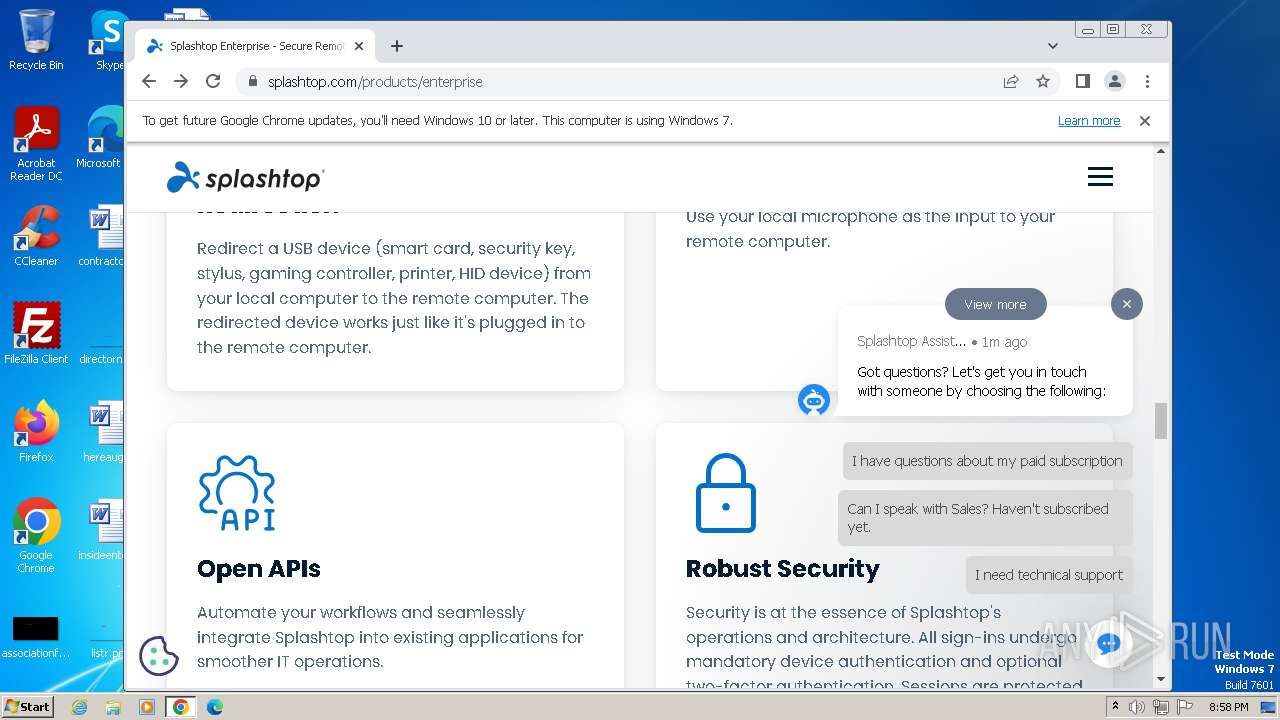Go back in Chrome

point(149,81)
